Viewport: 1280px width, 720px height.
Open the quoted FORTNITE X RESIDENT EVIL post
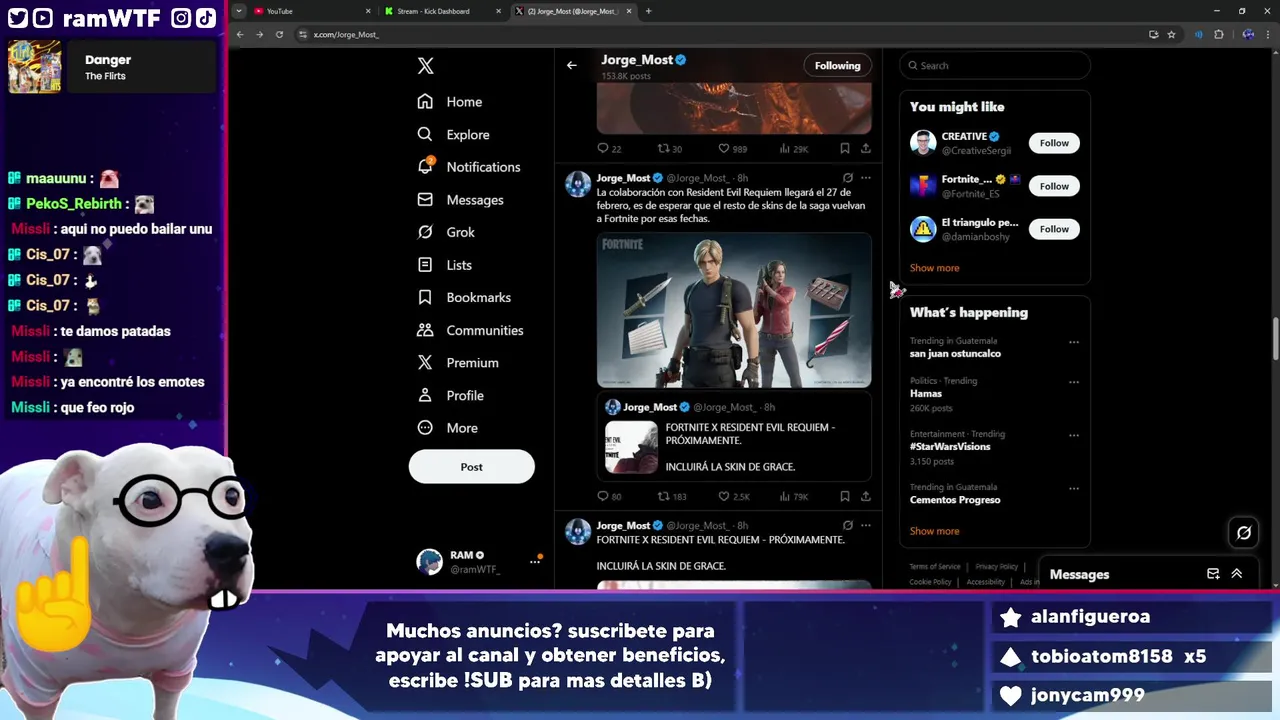pos(734,437)
